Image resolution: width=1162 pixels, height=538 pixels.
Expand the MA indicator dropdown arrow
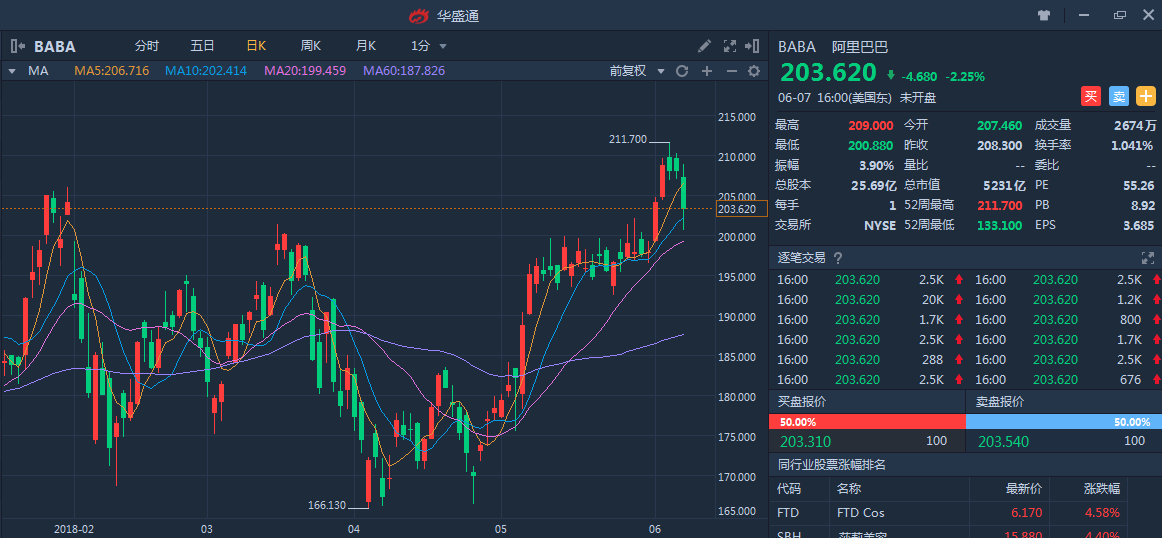[13, 71]
